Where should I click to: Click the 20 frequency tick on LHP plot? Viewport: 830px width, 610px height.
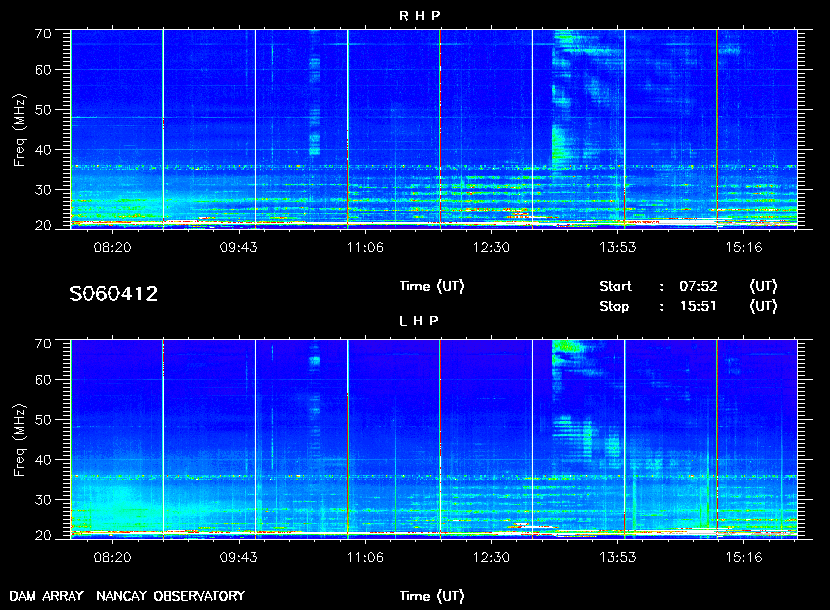43,535
